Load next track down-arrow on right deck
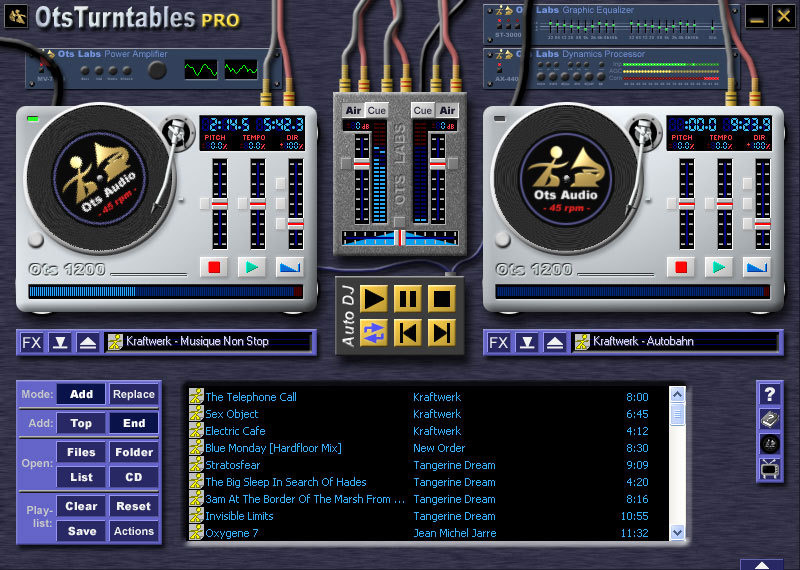 click(527, 342)
